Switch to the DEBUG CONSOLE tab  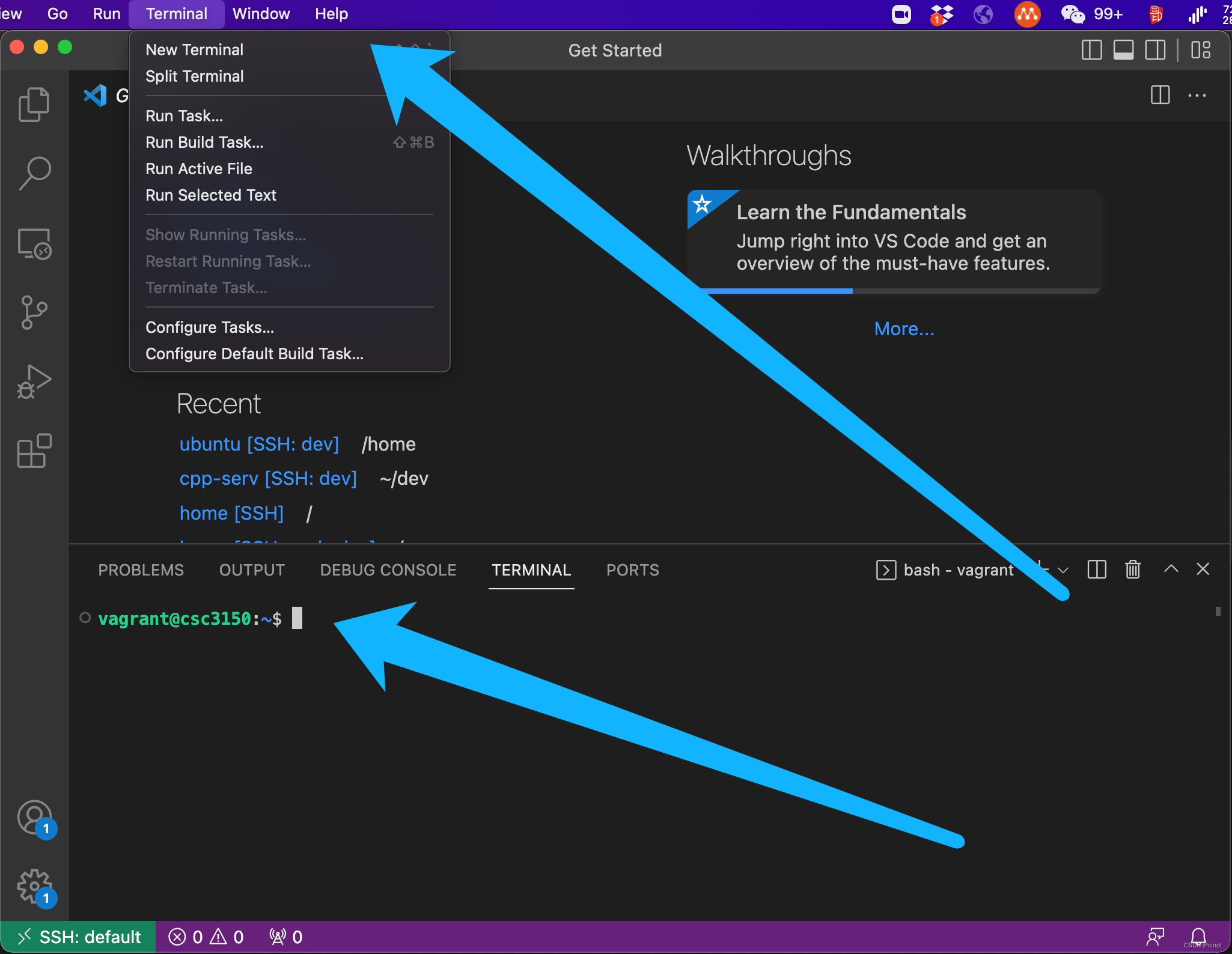(388, 570)
